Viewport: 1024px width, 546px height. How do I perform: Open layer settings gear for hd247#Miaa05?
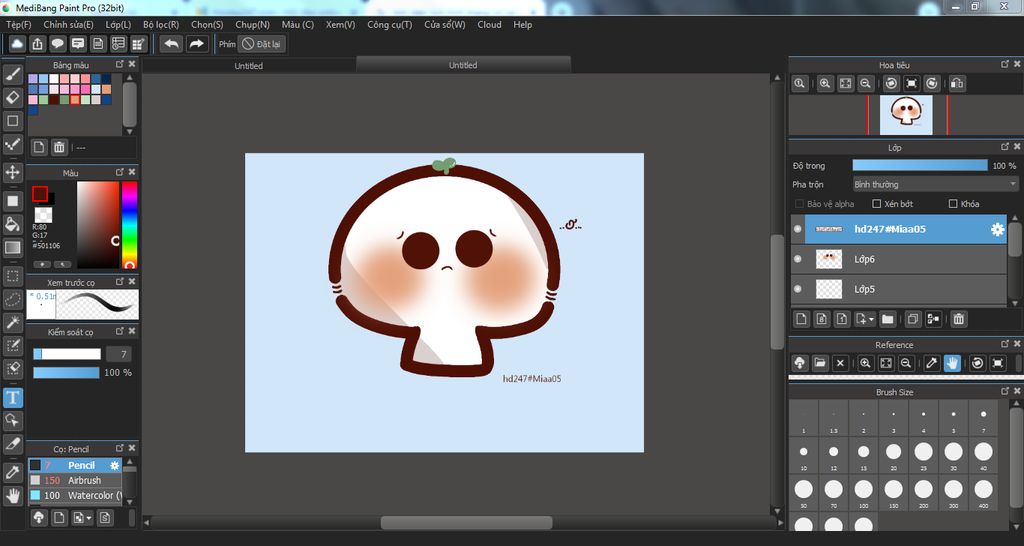coord(997,229)
